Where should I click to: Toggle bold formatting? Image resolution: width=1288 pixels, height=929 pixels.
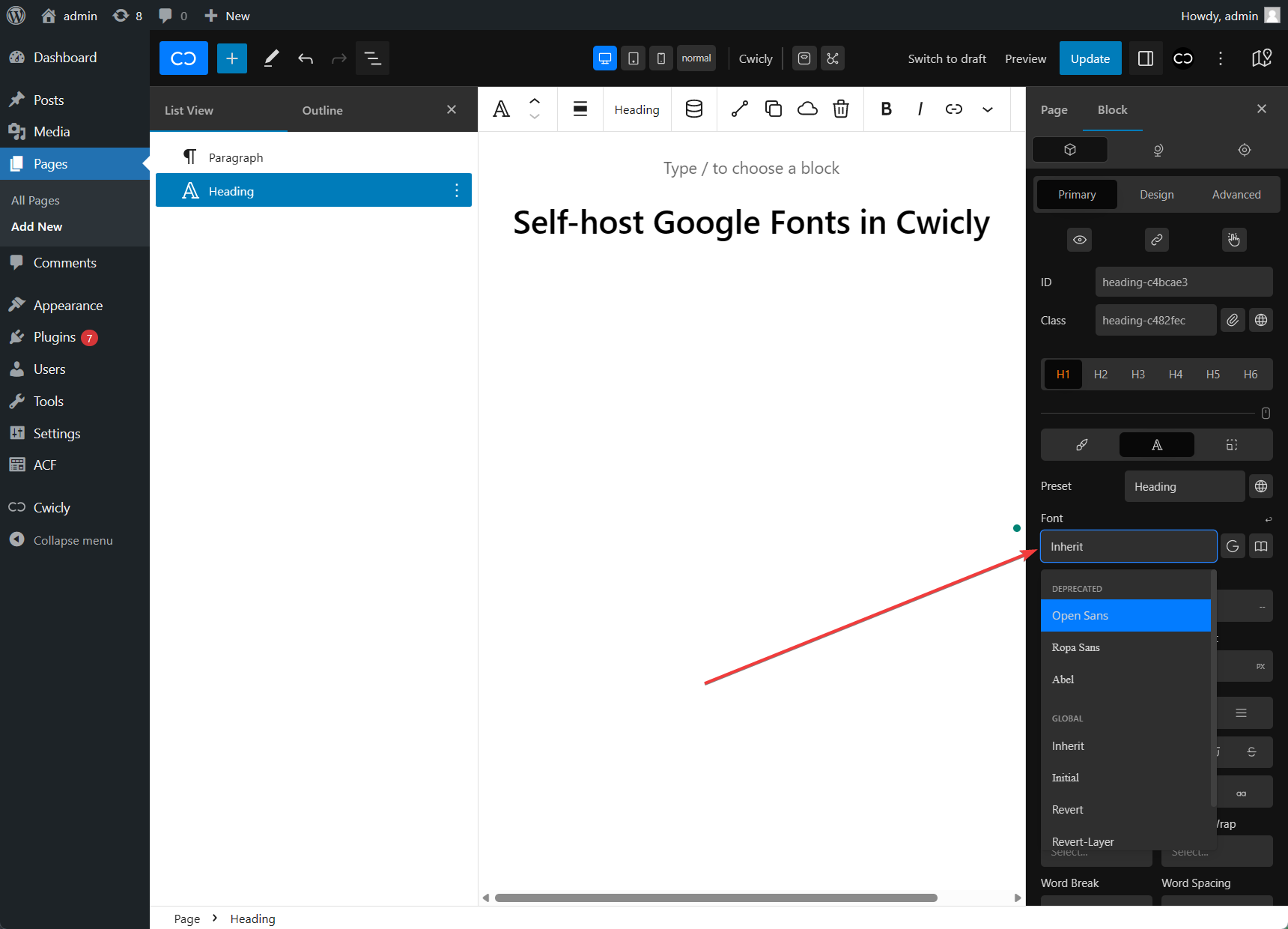(887, 109)
